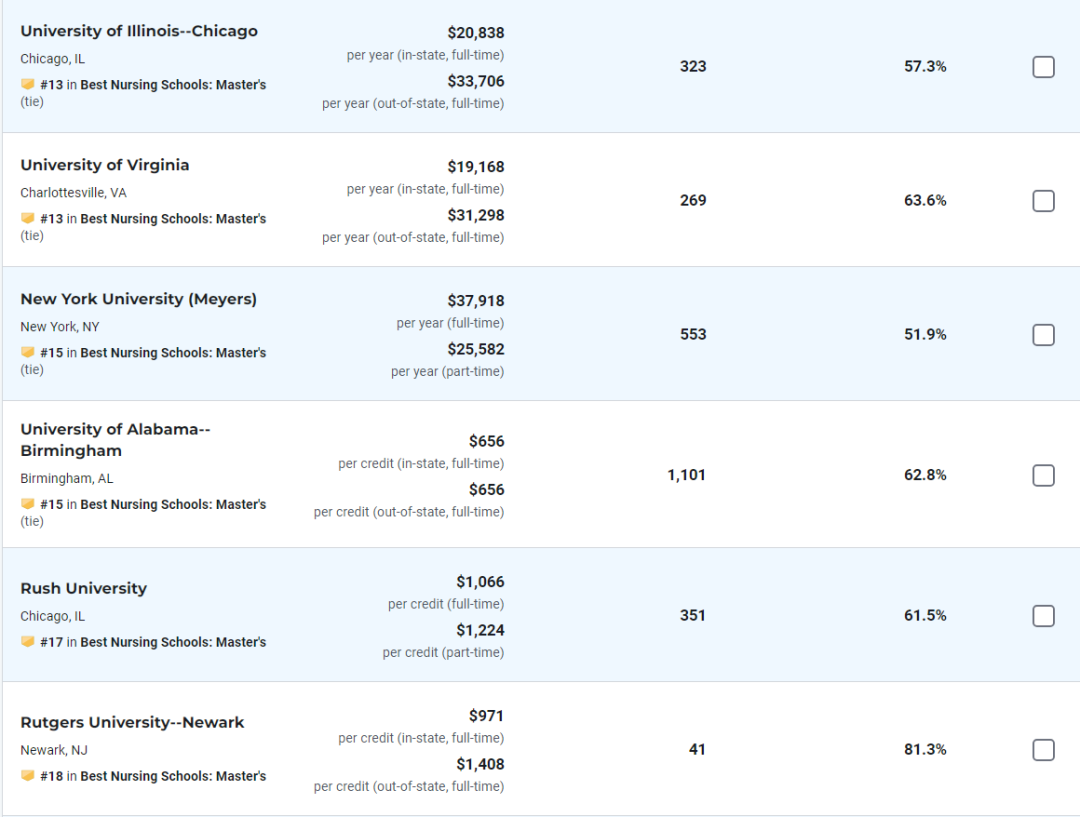1080x817 pixels.
Task: Click the ranking badge icon for University of Alabama--Birmingham
Action: click(x=28, y=504)
